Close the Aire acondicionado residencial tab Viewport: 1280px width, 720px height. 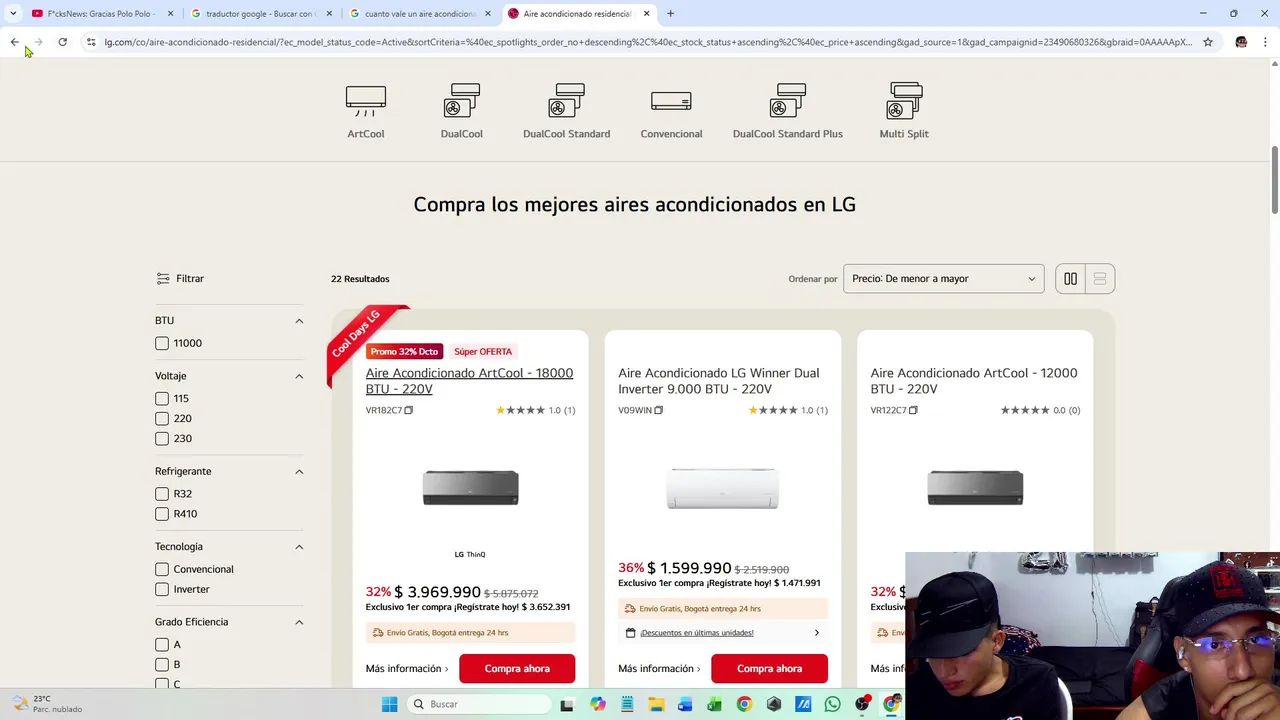pos(647,14)
